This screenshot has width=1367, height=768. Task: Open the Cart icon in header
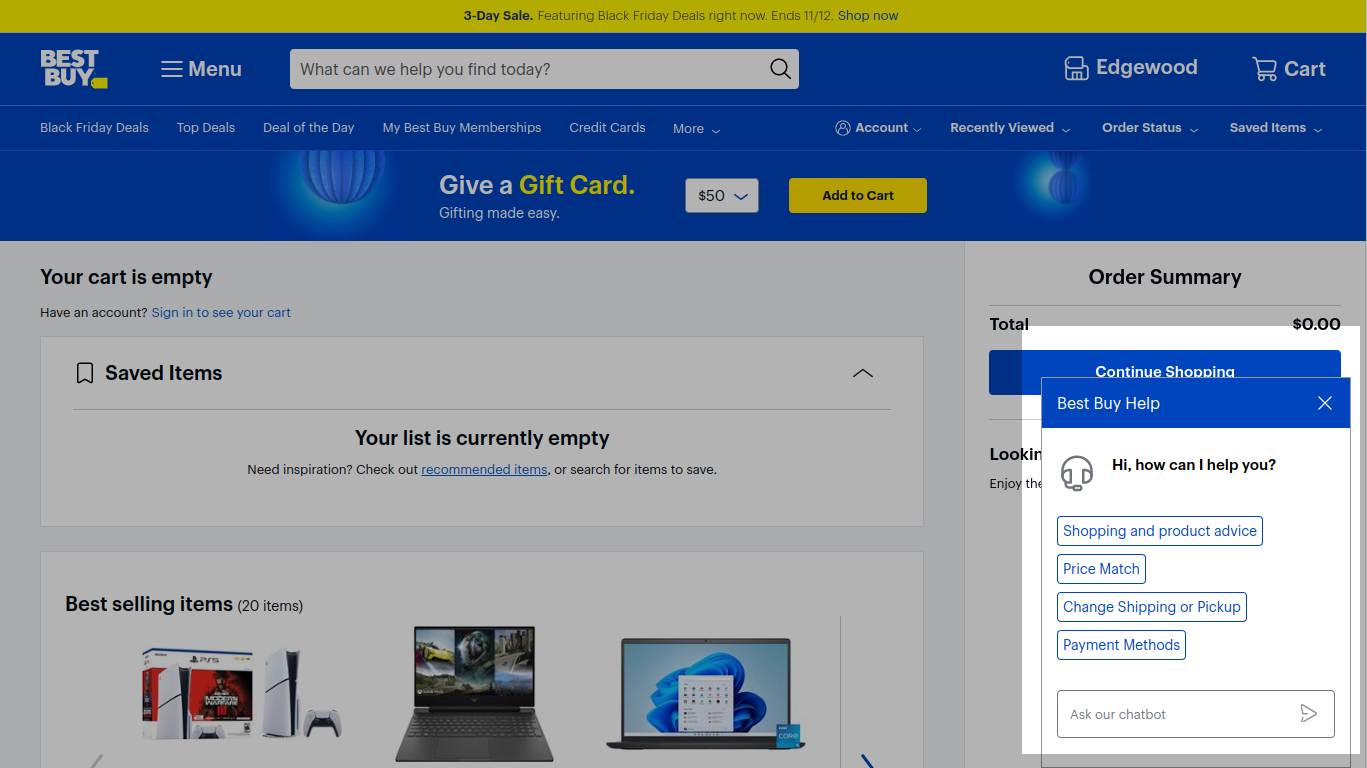[x=1288, y=69]
